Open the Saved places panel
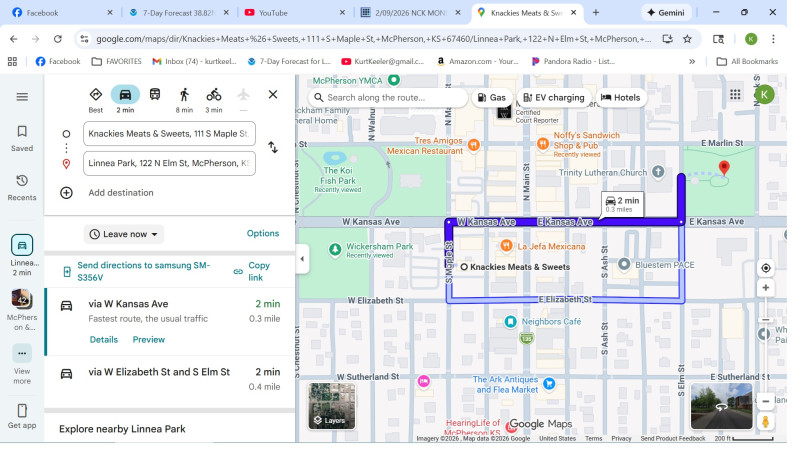Image resolution: width=800 pixels, height=457 pixels. [22, 138]
